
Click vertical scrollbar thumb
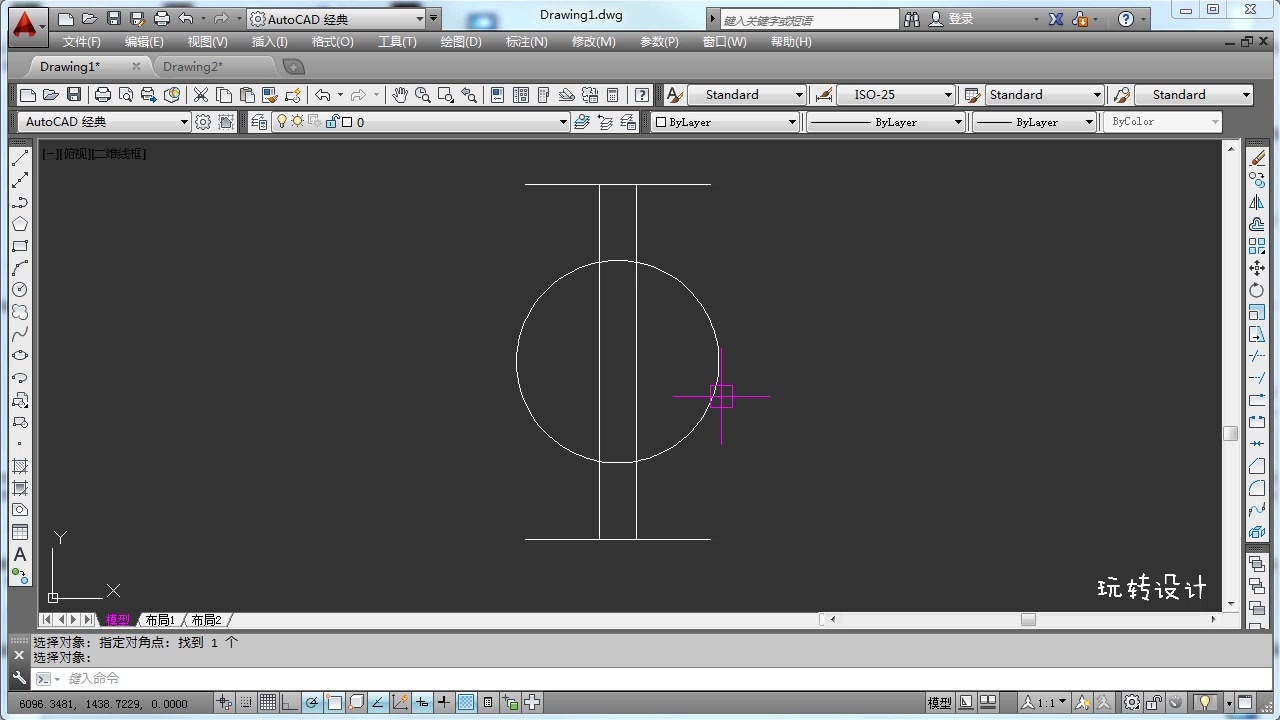(1231, 434)
